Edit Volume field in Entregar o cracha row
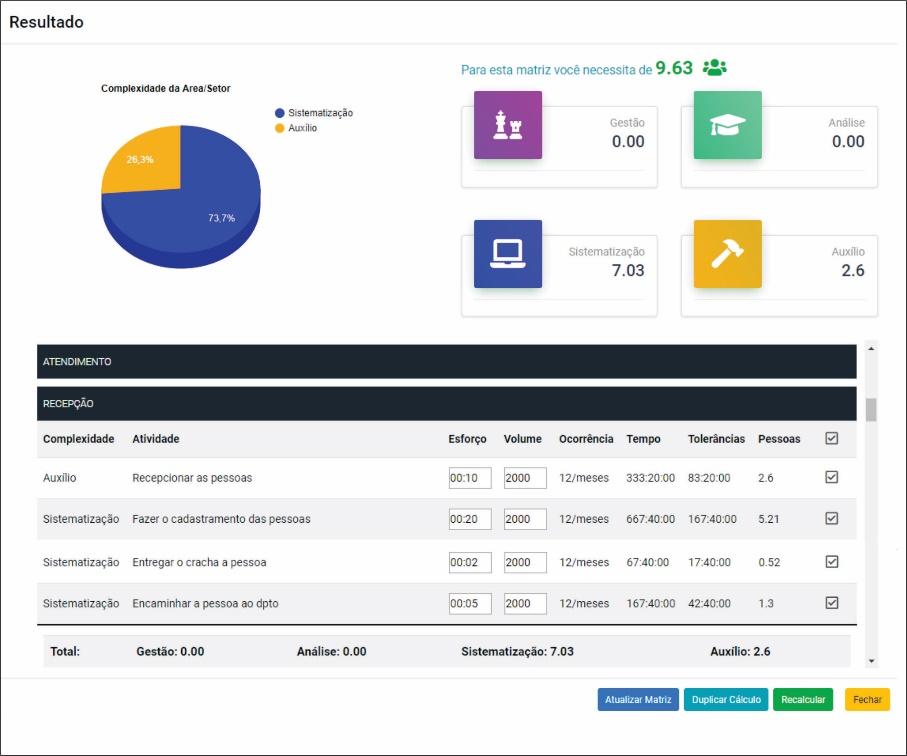The image size is (907, 756). tap(525, 562)
